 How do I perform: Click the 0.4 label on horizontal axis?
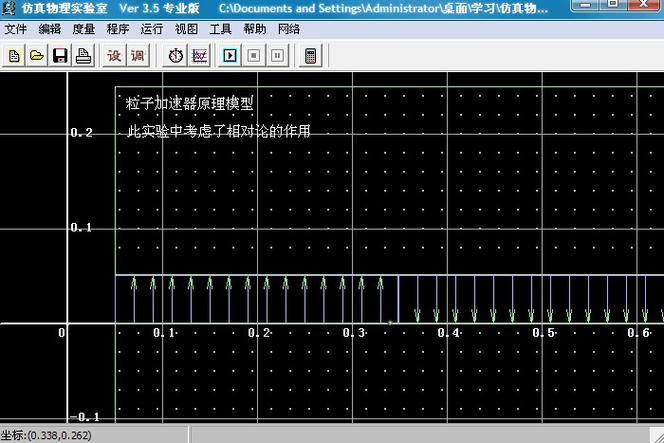point(449,333)
